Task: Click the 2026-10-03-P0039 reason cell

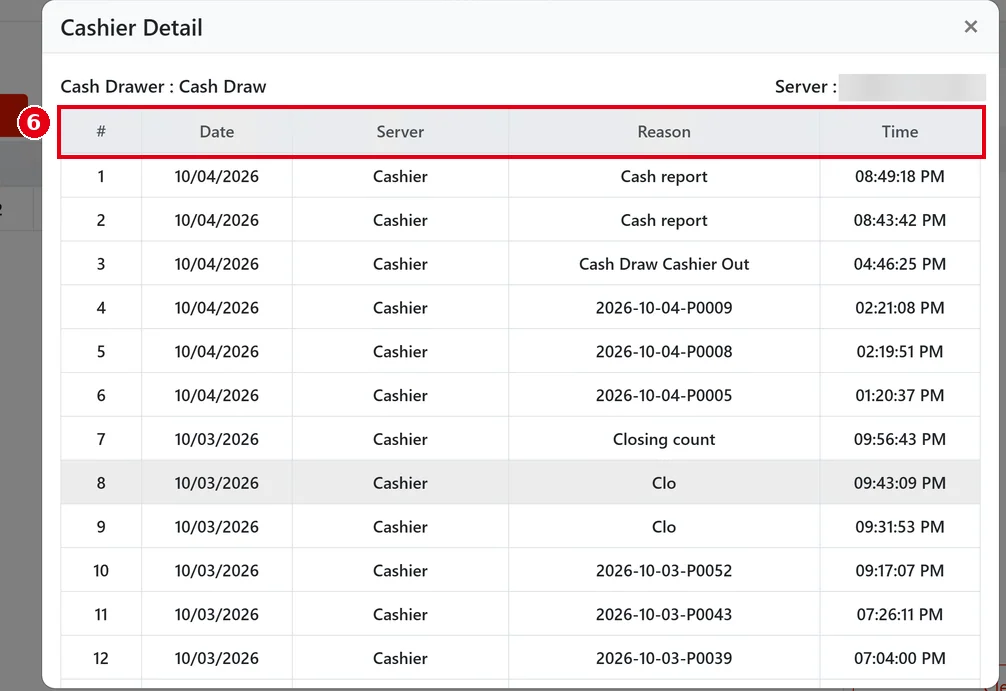Action: point(664,658)
